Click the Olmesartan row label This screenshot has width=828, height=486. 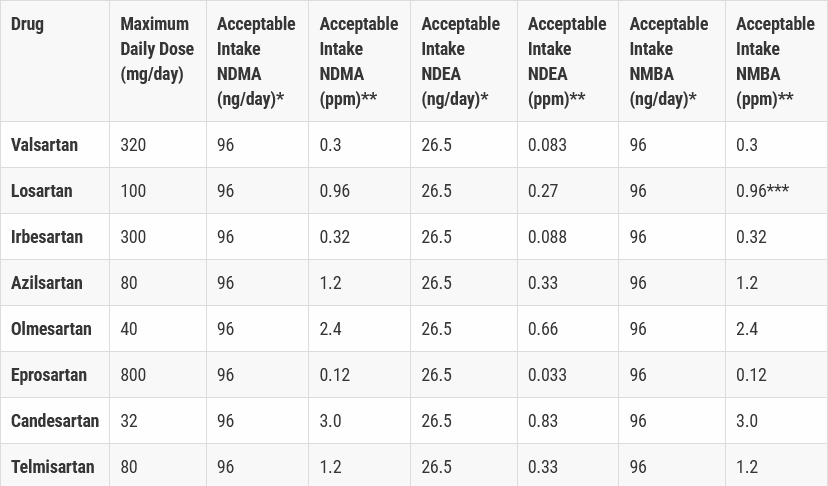click(51, 329)
